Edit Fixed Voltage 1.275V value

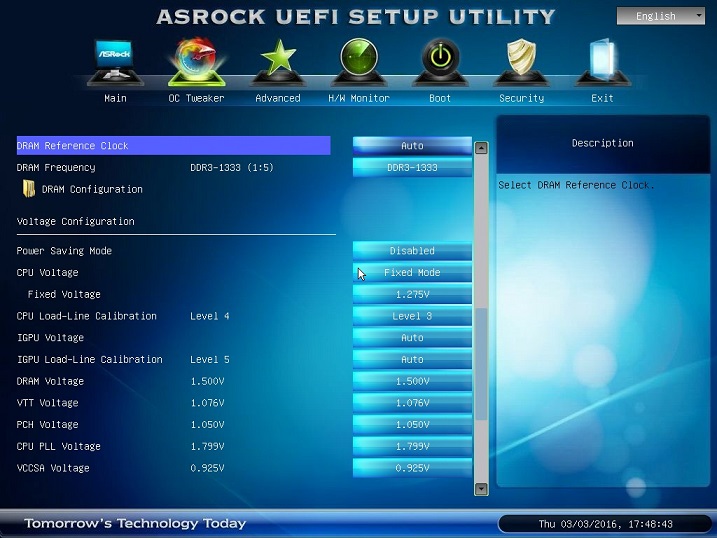pos(412,294)
